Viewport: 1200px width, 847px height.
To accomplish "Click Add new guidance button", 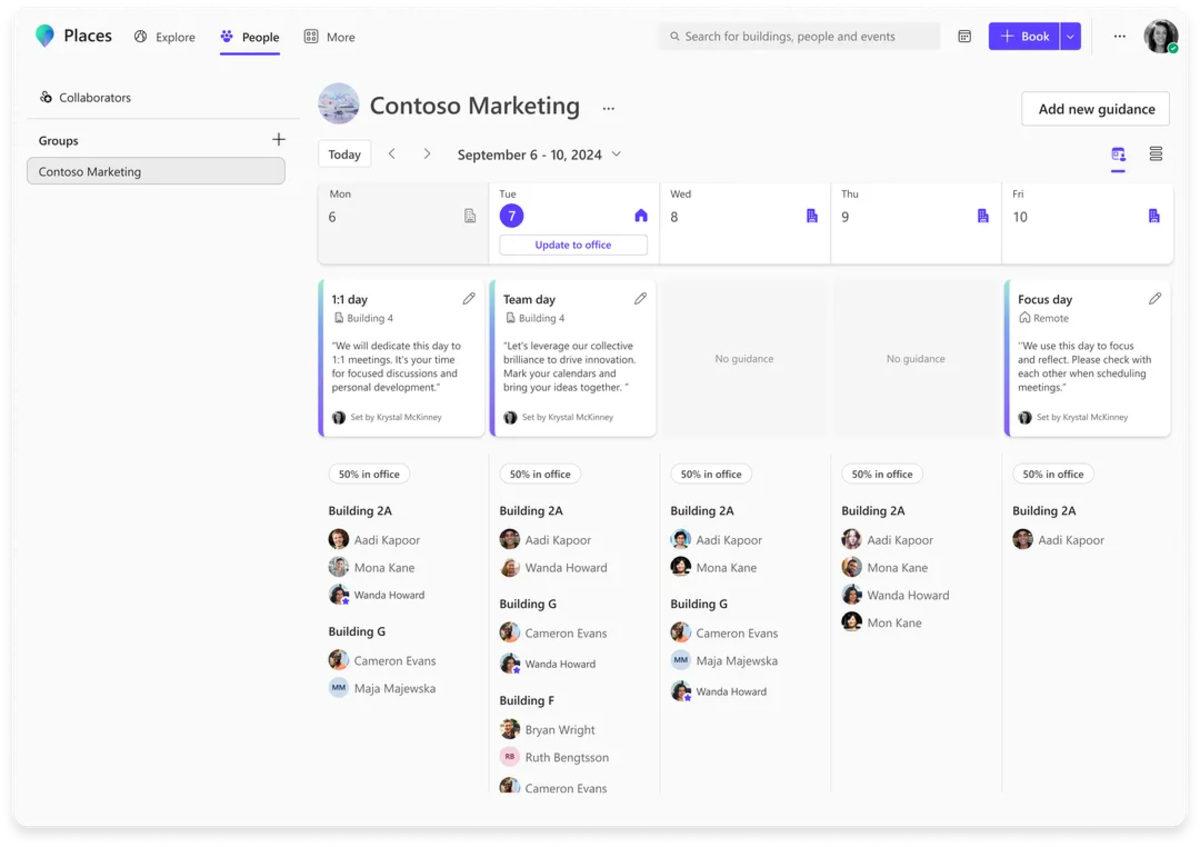I will point(1096,109).
